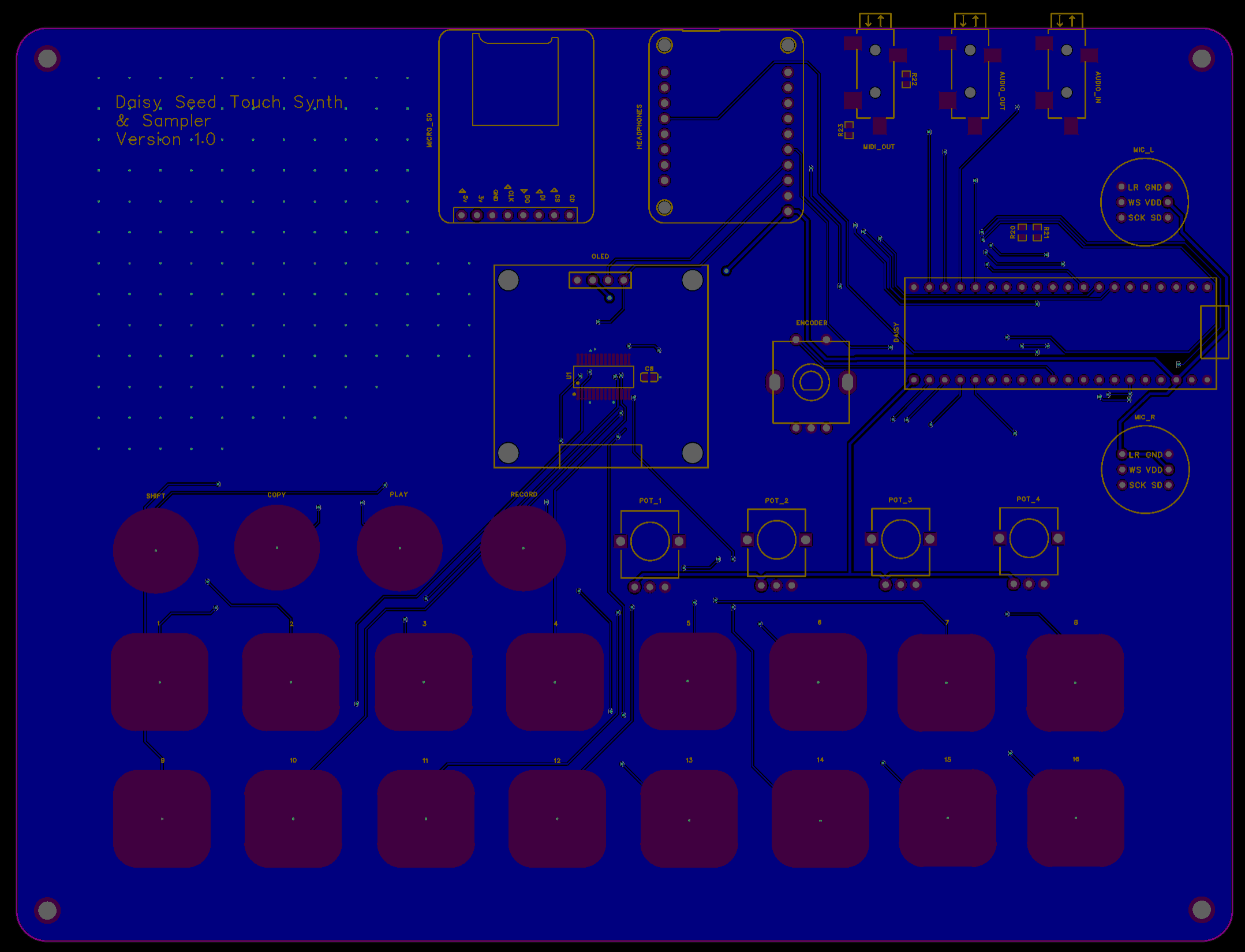This screenshot has width=1245, height=952.
Task: Select square touch pad number 8
Action: point(1075,682)
